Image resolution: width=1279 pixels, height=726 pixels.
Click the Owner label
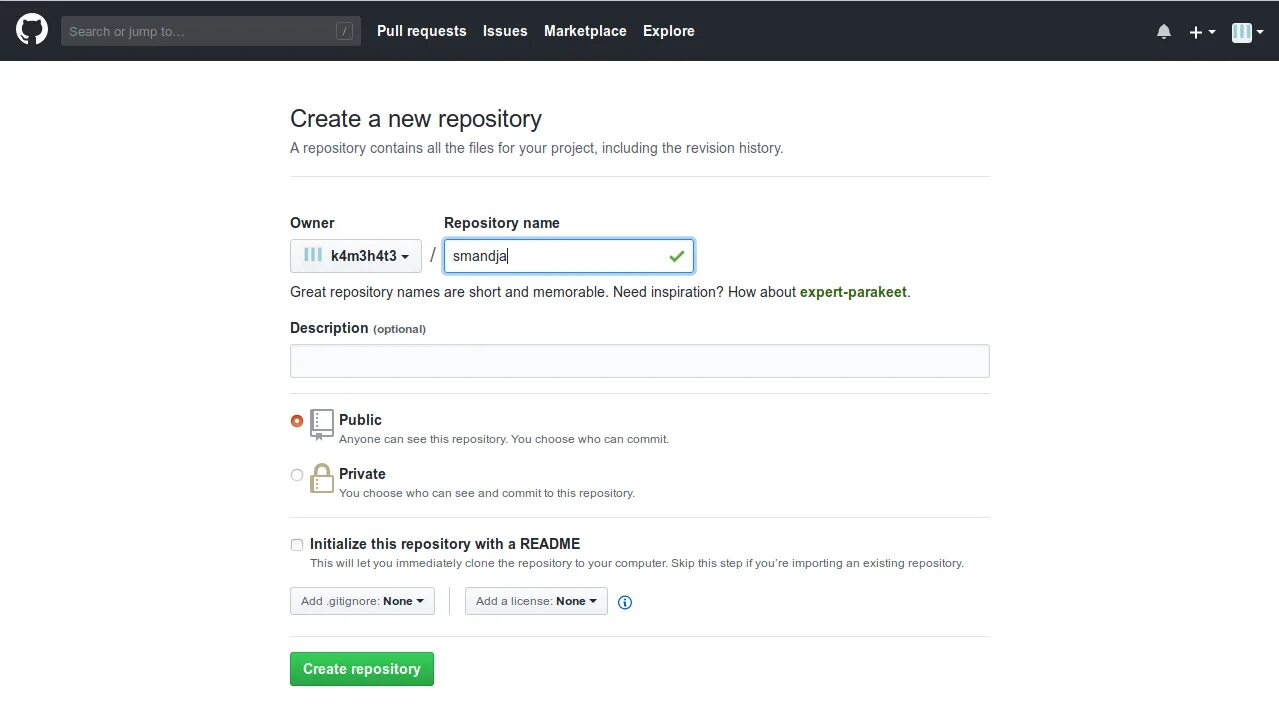tap(312, 223)
